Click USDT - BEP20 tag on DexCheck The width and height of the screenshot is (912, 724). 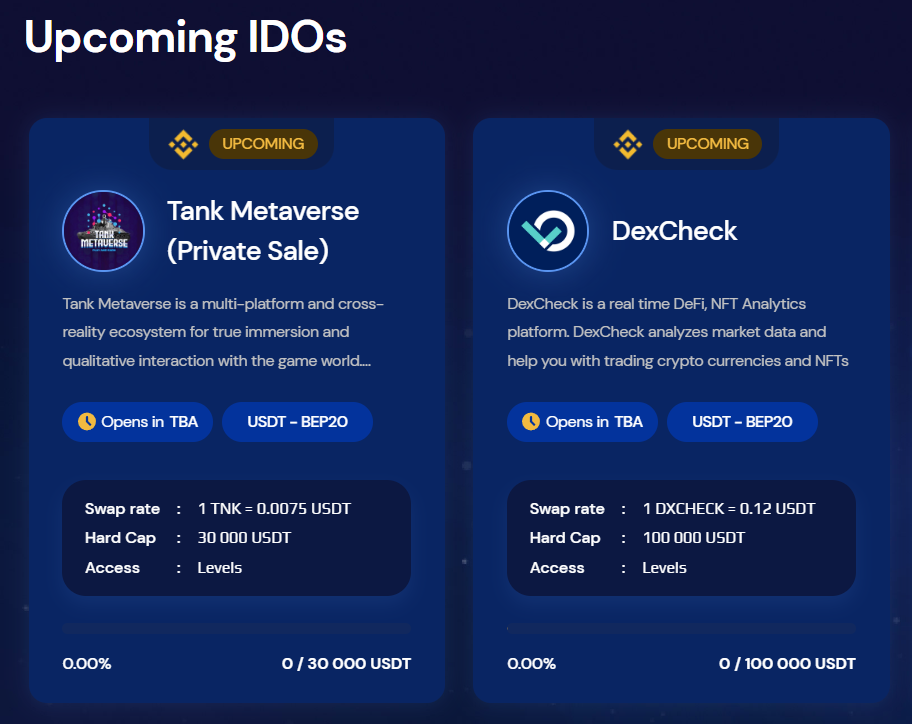(742, 422)
